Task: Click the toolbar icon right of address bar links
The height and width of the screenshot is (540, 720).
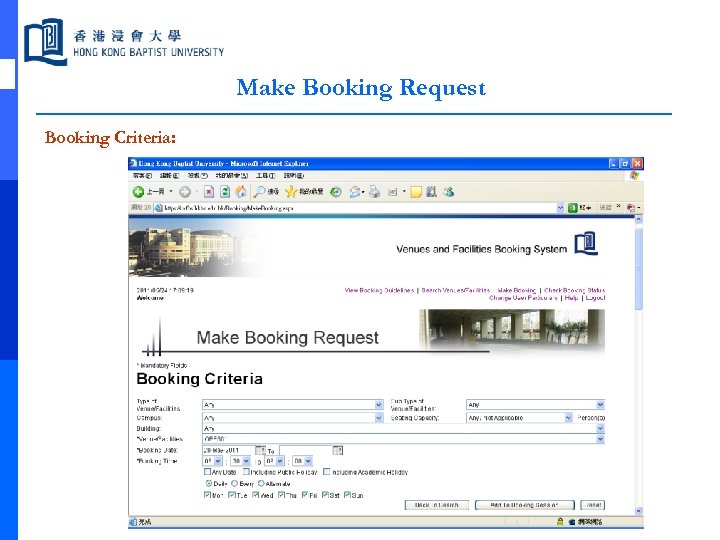Action: (x=631, y=208)
